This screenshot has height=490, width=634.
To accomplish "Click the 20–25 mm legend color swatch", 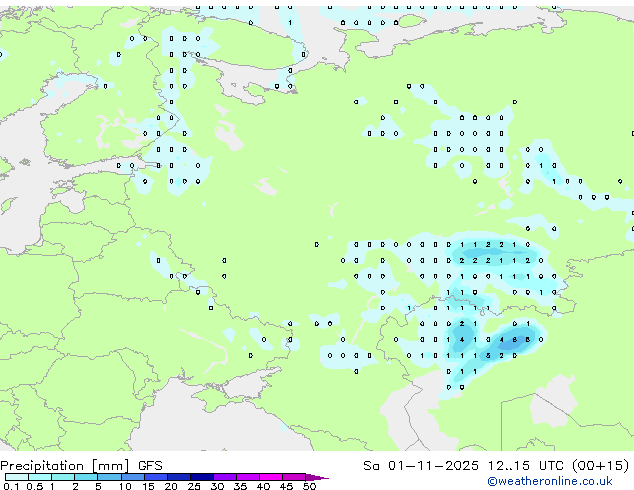I will 179,477.
